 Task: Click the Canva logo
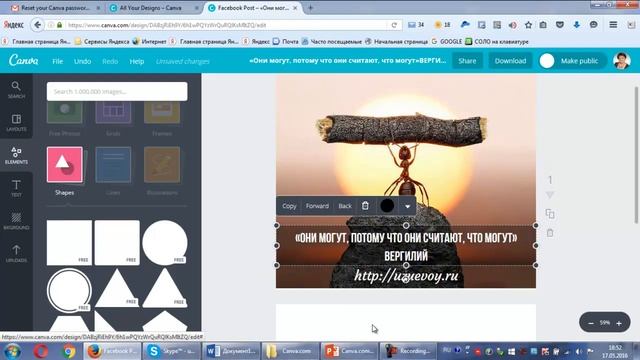tap(24, 60)
